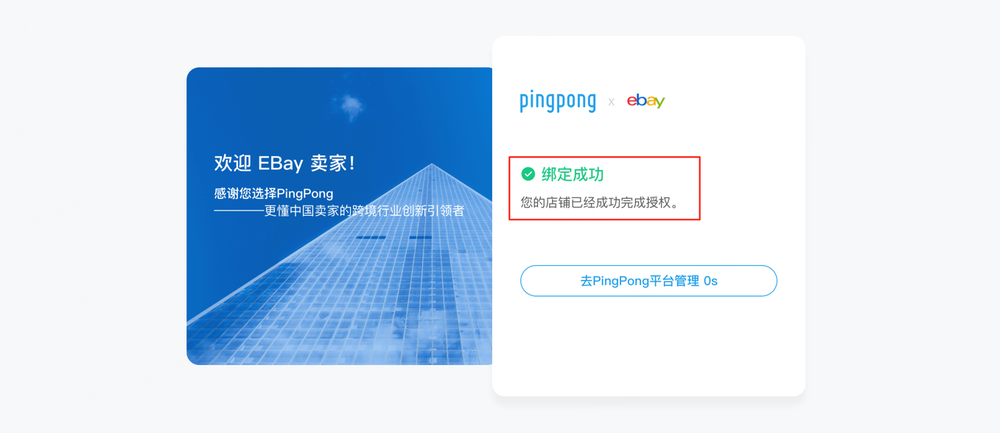Select the 绑定成功 heading text
Screen dimensions: 1000x433
[572, 173]
